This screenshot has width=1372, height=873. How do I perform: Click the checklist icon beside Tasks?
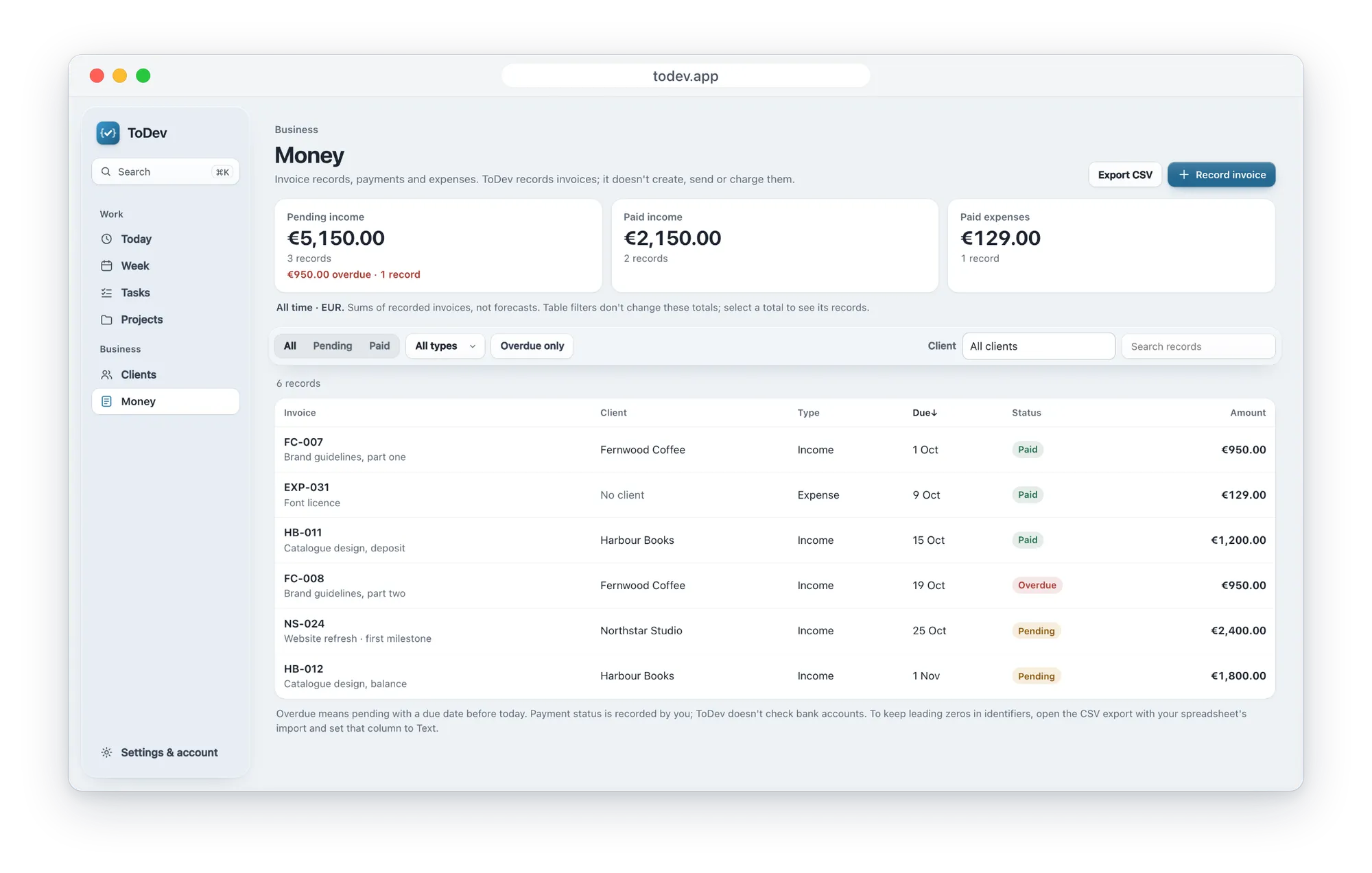coord(106,293)
